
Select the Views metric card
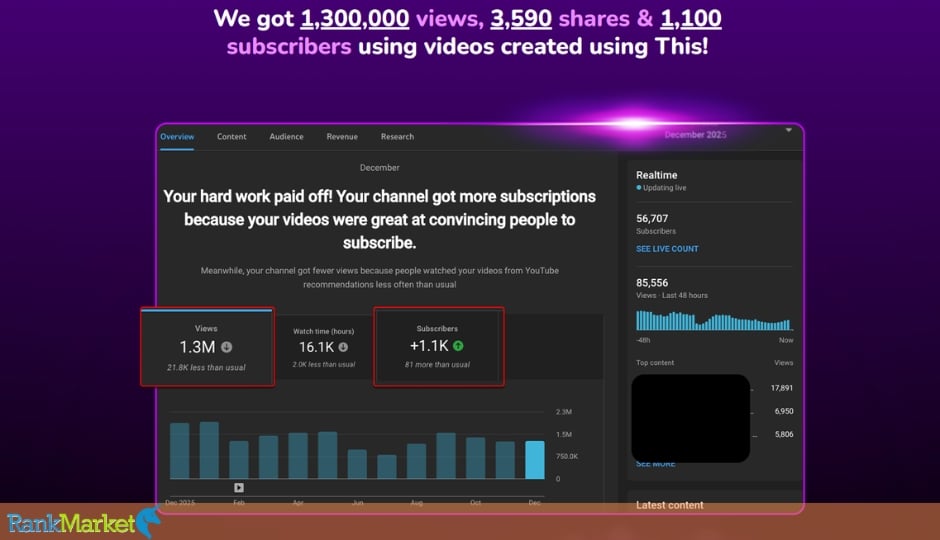(207, 347)
